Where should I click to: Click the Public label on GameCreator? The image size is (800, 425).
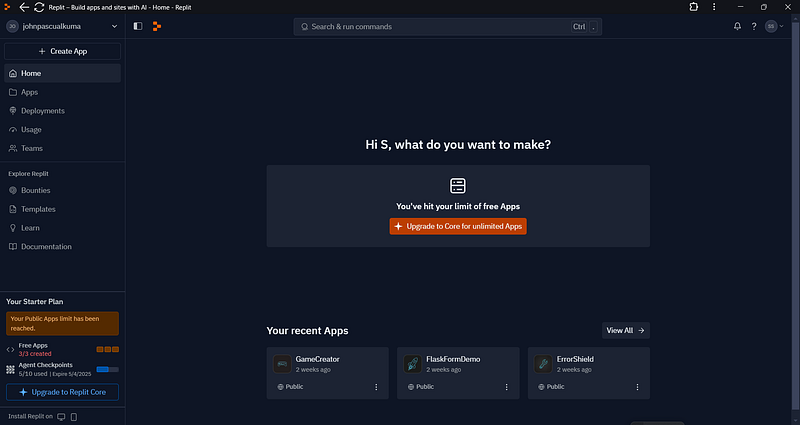290,387
